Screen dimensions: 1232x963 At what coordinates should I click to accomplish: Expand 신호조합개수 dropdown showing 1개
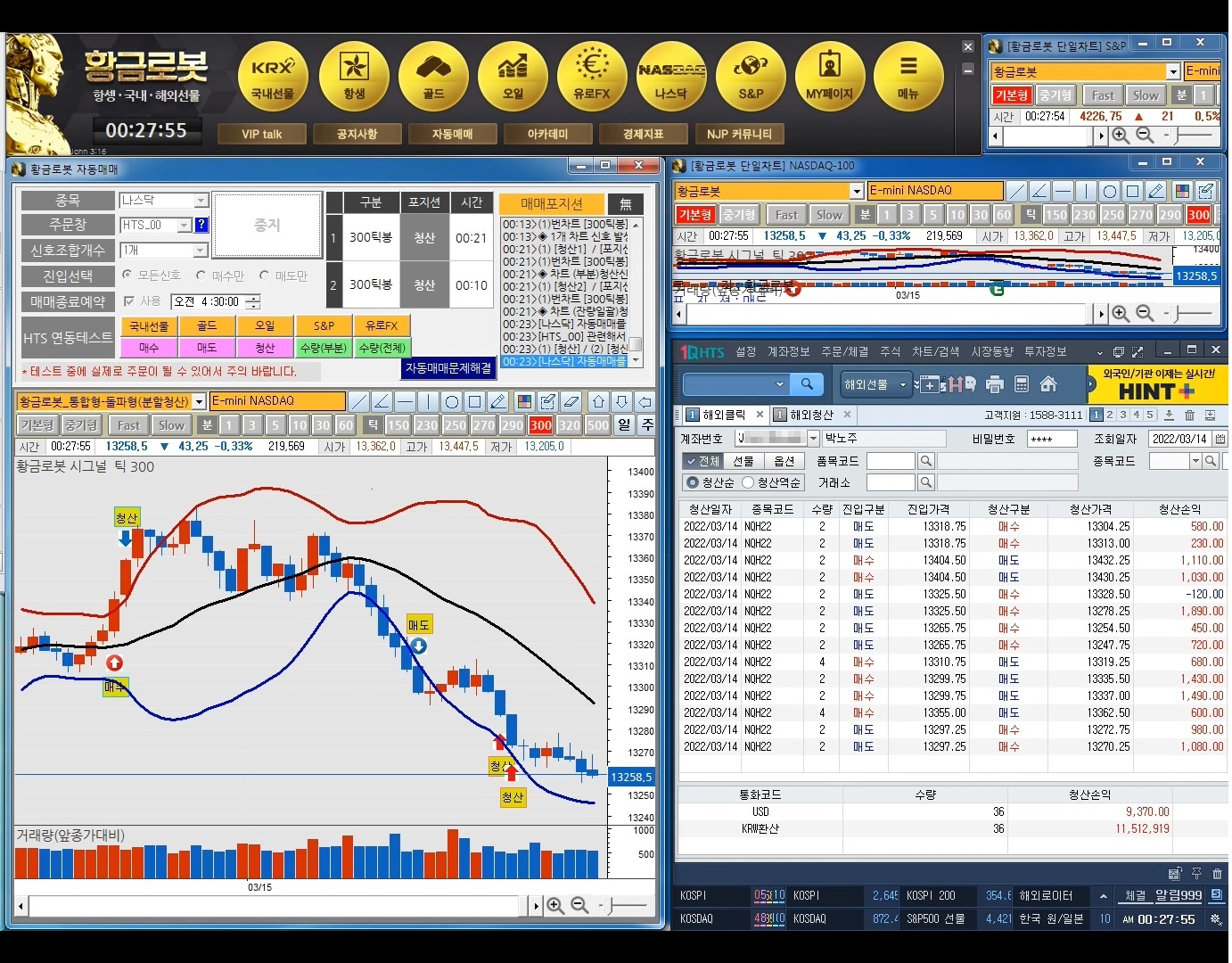click(x=201, y=251)
